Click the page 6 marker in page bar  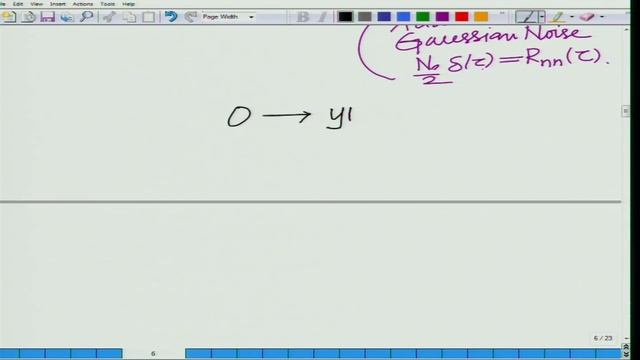153,353
